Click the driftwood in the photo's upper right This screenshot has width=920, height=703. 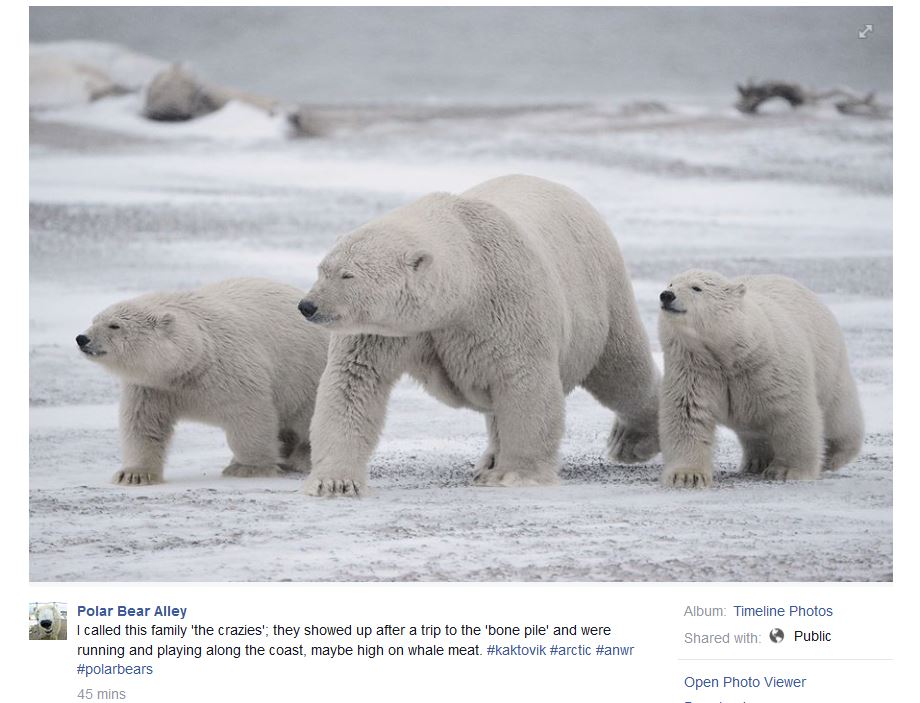click(x=810, y=97)
